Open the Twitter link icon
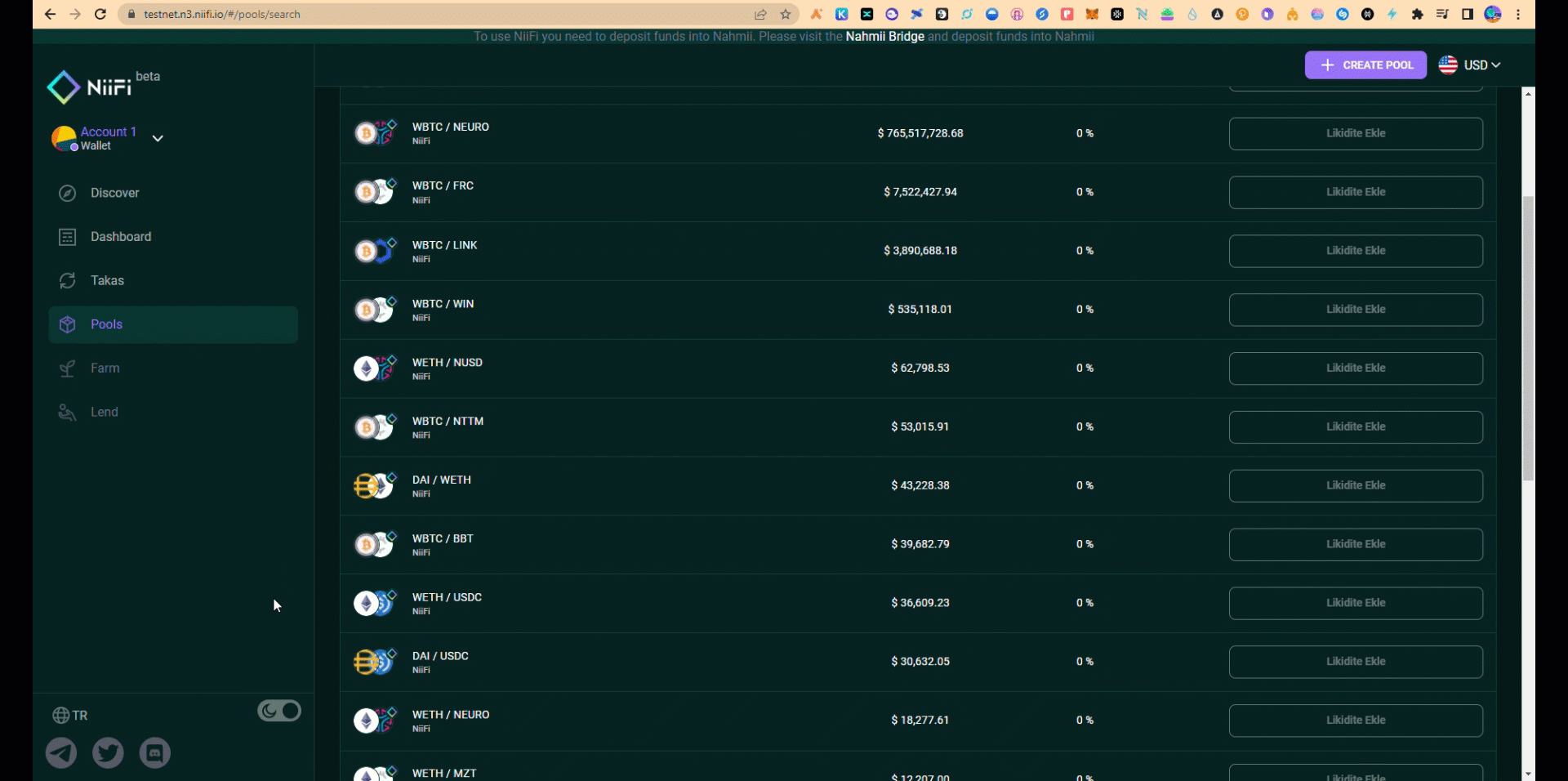1568x781 pixels. point(108,752)
